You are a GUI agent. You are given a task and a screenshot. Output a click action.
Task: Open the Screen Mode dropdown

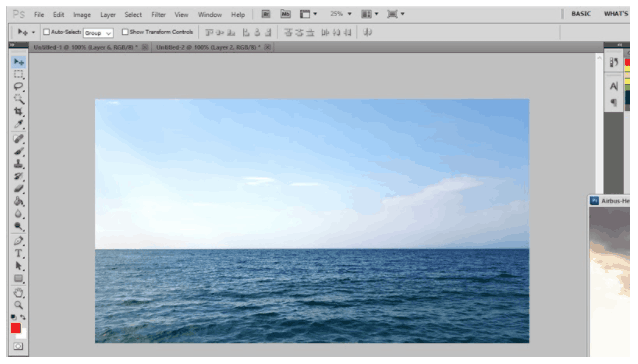(x=396, y=14)
